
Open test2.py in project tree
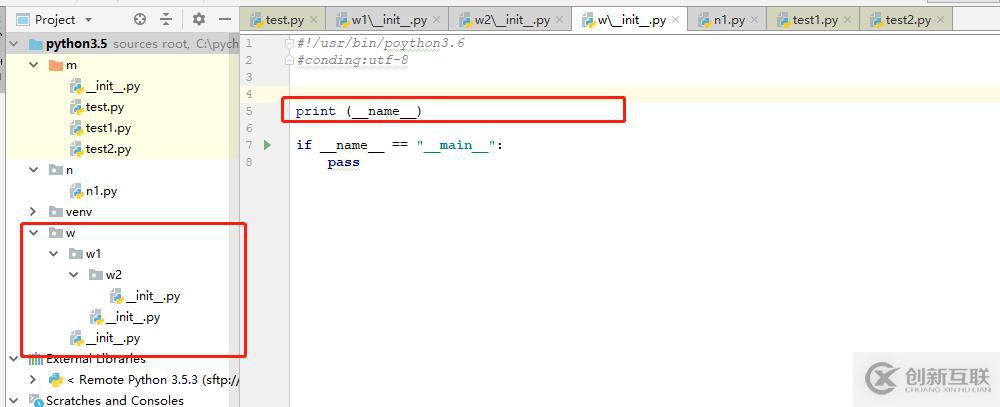coord(108,149)
